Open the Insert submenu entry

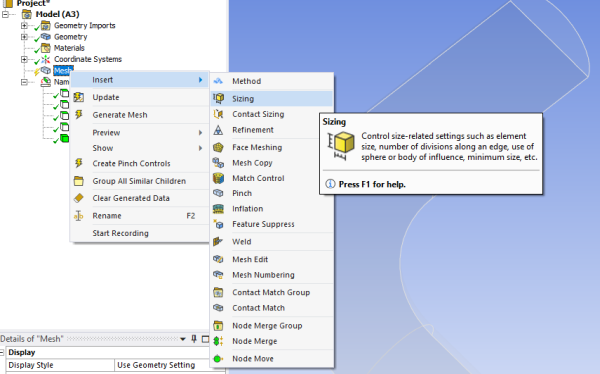click(x=140, y=80)
